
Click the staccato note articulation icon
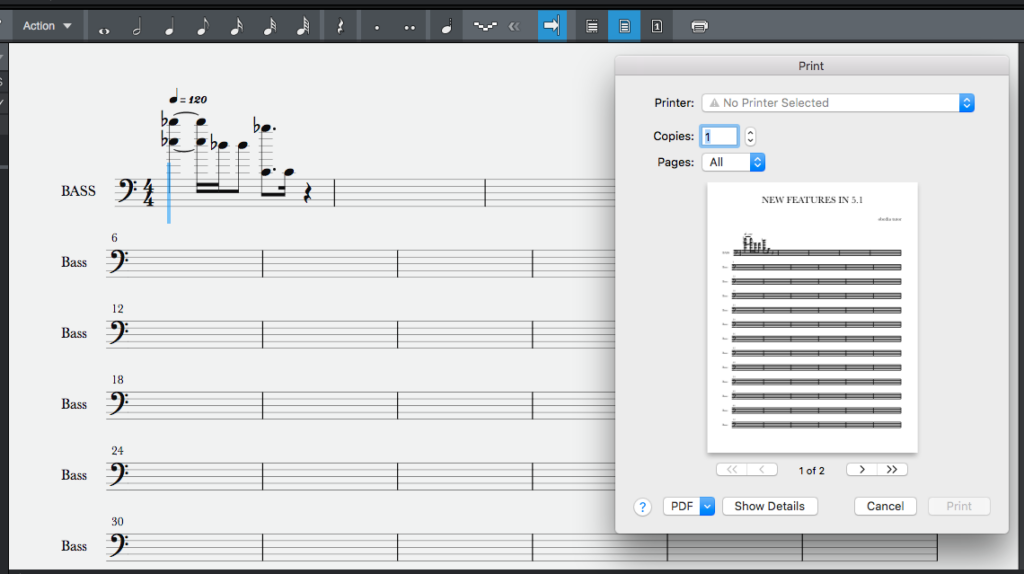point(447,27)
